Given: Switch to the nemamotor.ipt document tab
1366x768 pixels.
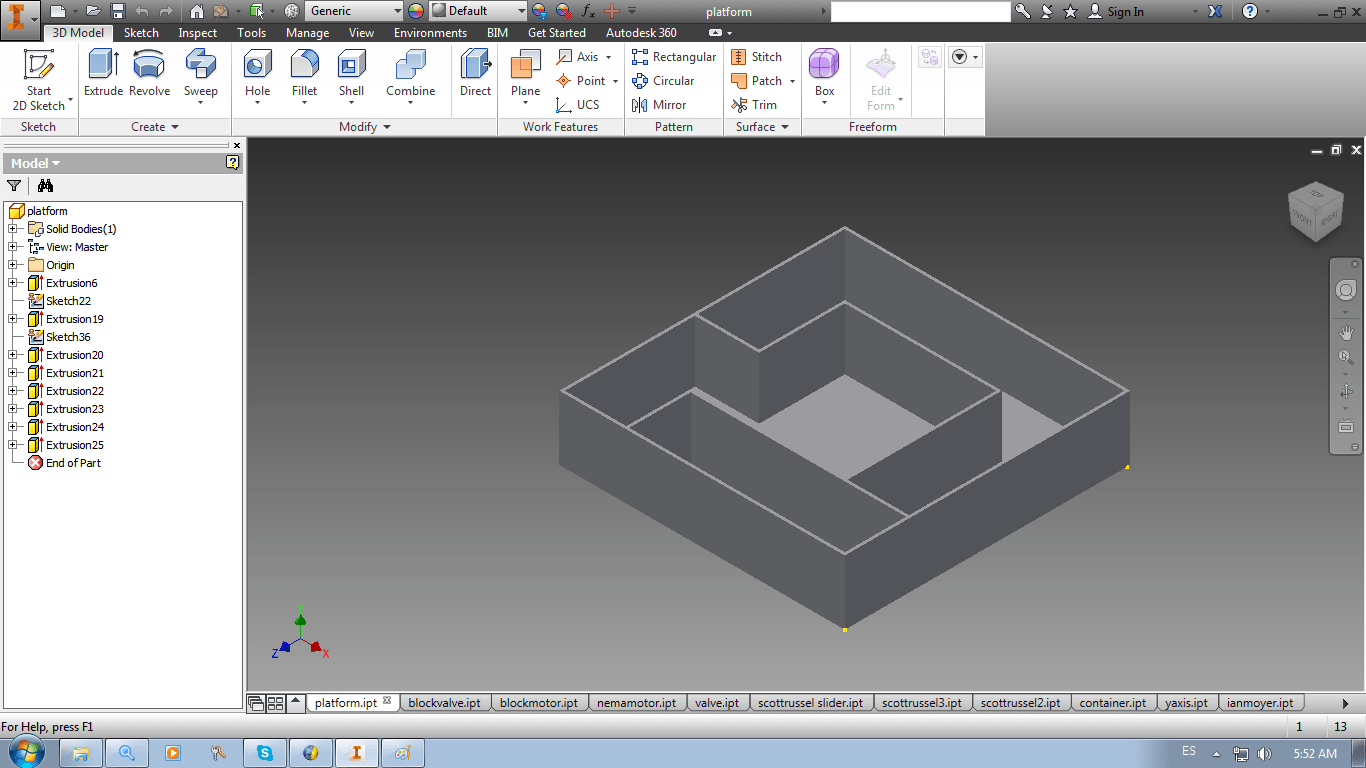Looking at the screenshot, I should 636,703.
